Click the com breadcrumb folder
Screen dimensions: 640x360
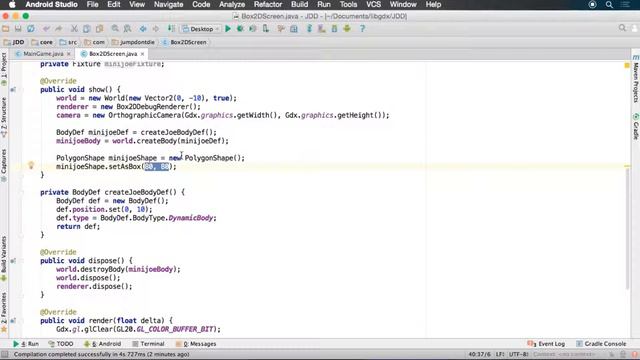95,42
